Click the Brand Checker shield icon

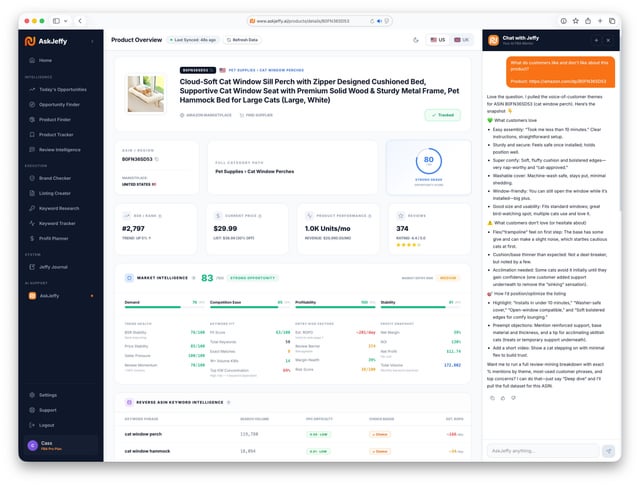(32, 178)
